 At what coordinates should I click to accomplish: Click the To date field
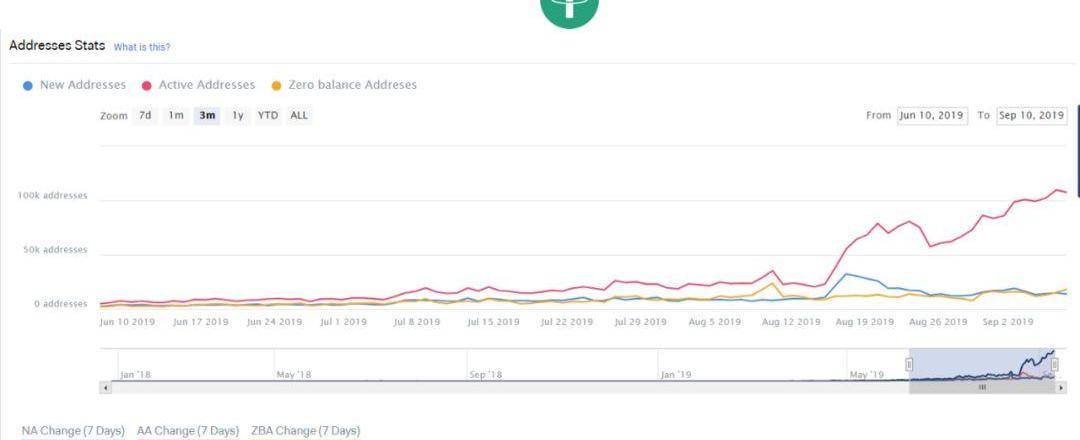[1032, 116]
